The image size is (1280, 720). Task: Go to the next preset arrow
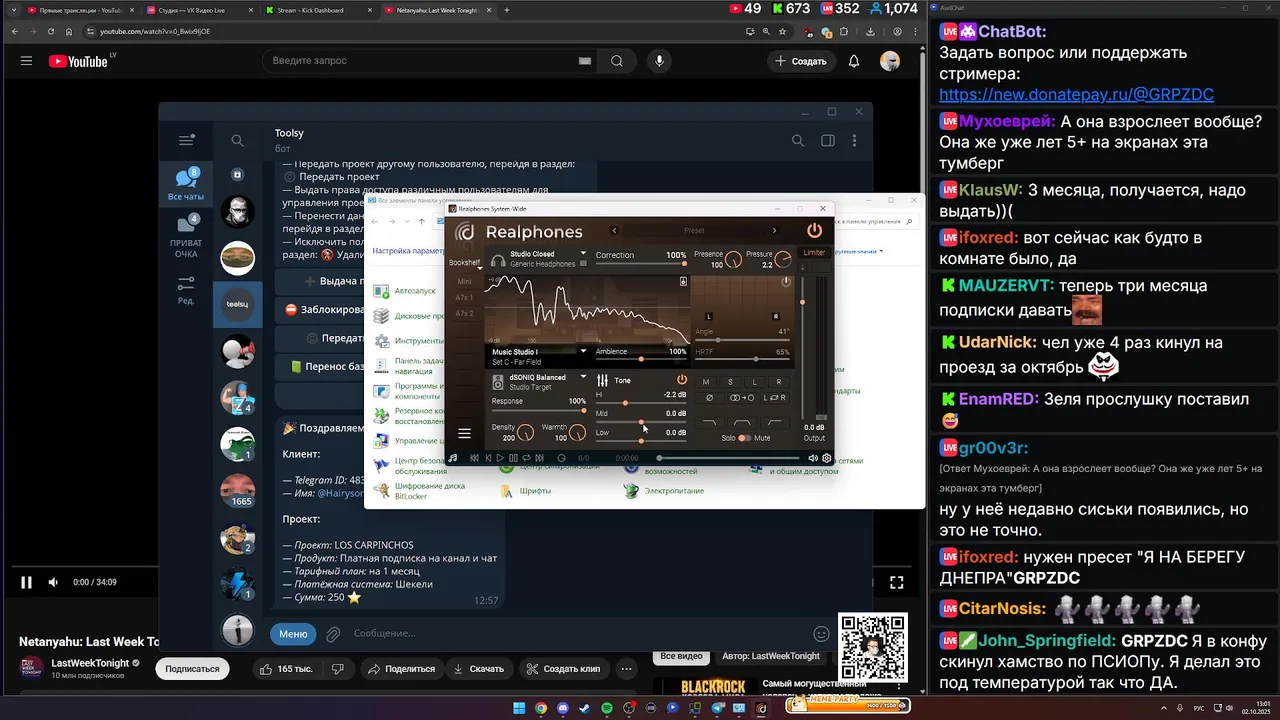(x=774, y=230)
